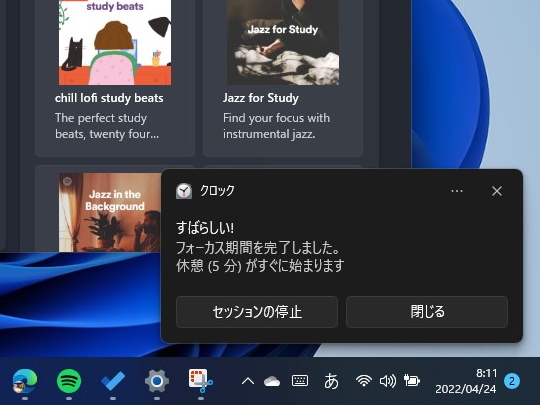Click the 閉じる button
540x405 pixels.
tap(427, 312)
